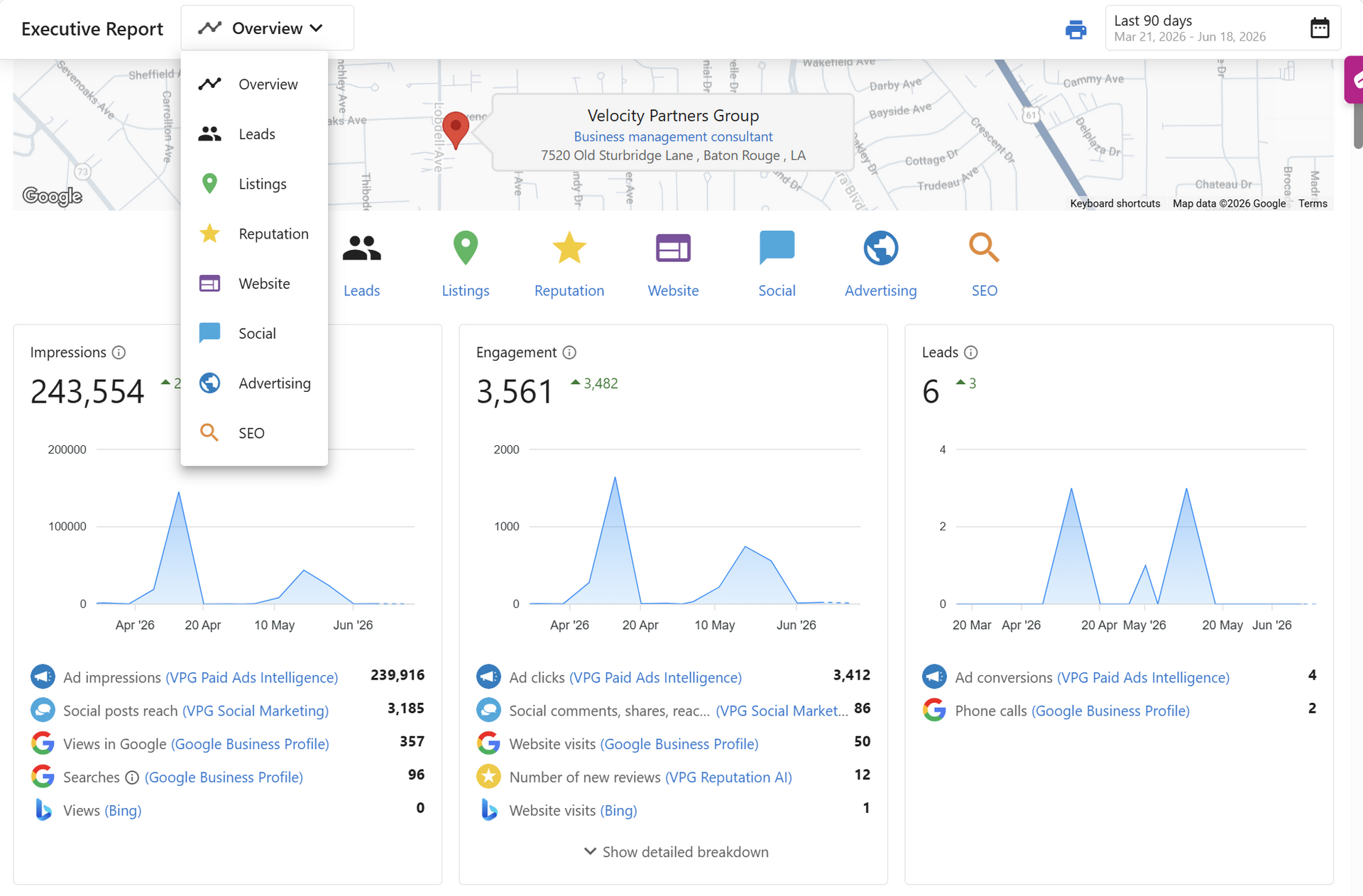Click the Impressions total 243,554

pyautogui.click(x=87, y=392)
